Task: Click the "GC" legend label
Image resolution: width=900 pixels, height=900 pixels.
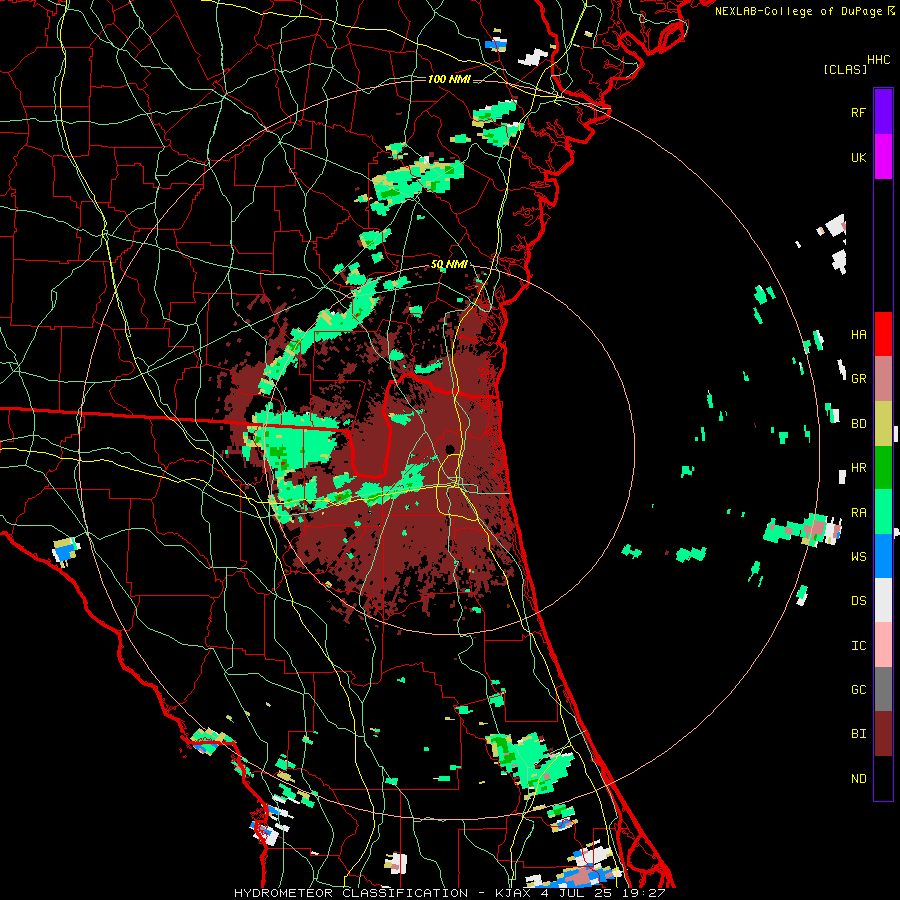Action: click(858, 690)
